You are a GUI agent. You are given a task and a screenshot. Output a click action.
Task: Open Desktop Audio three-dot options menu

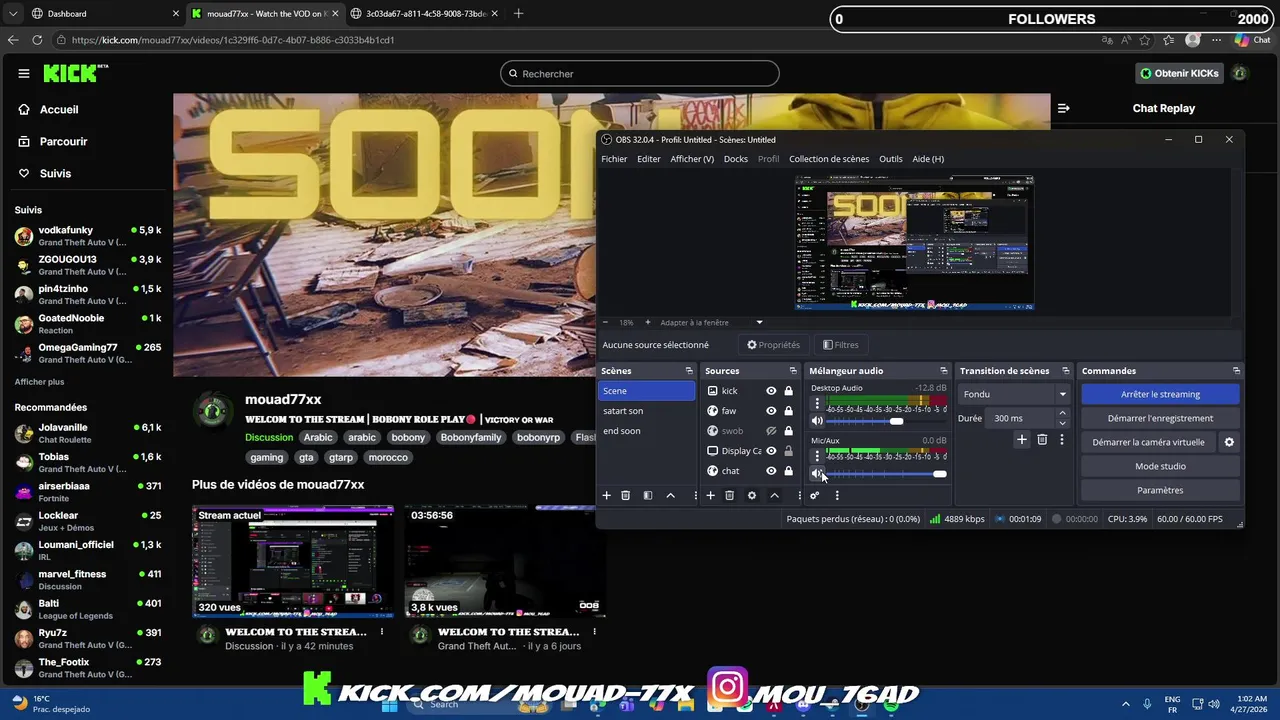817,404
